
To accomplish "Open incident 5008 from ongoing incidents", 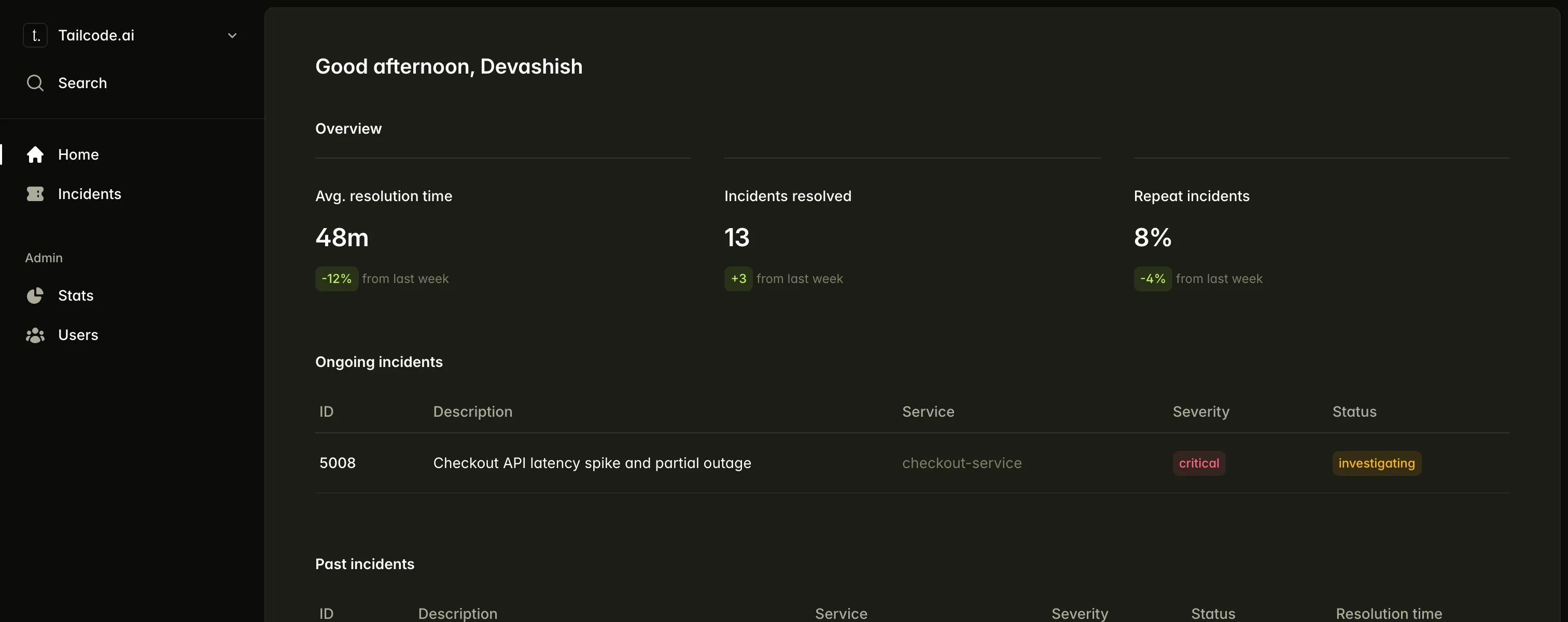I will click(337, 463).
